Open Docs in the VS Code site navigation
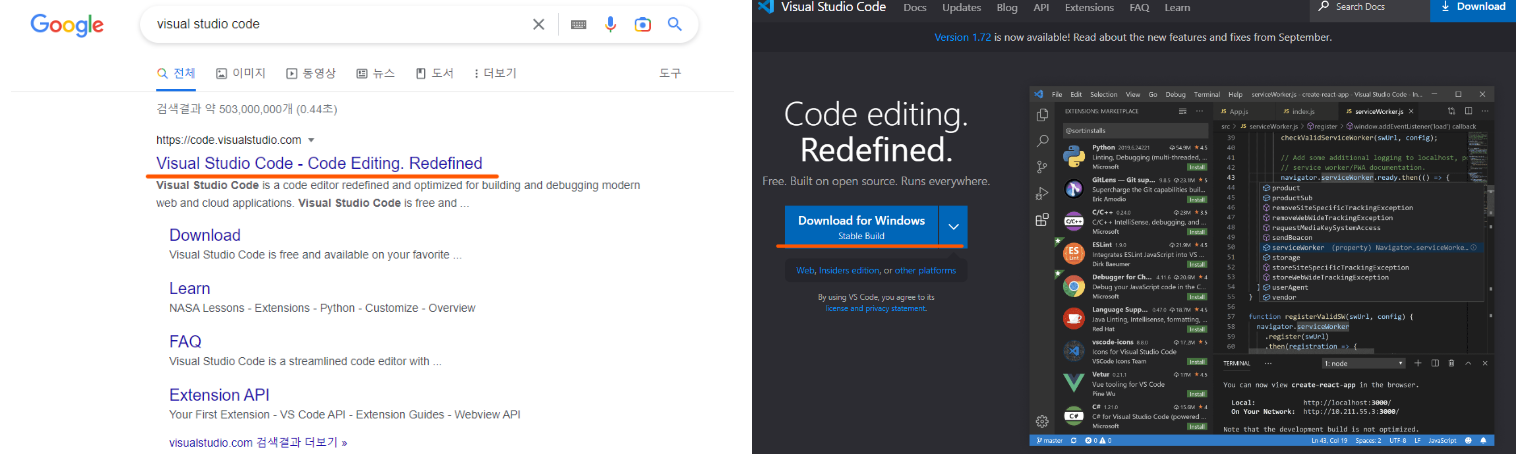 coord(915,8)
